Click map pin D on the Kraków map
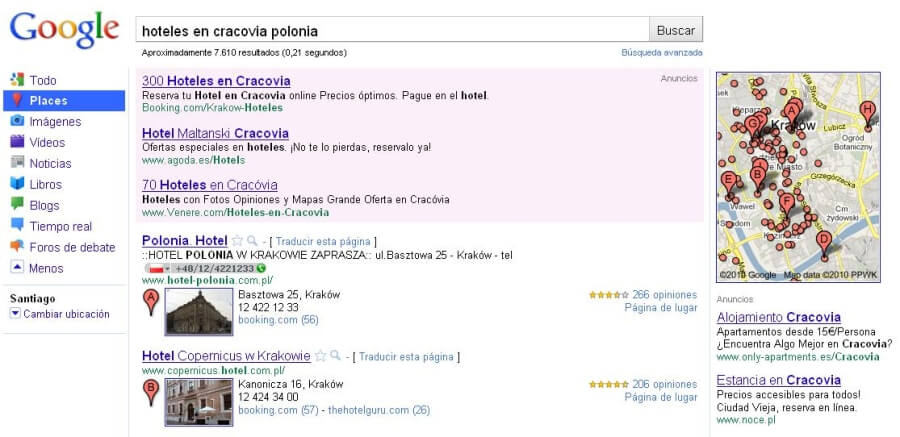Screen dimensions: 900x437 pos(823,241)
